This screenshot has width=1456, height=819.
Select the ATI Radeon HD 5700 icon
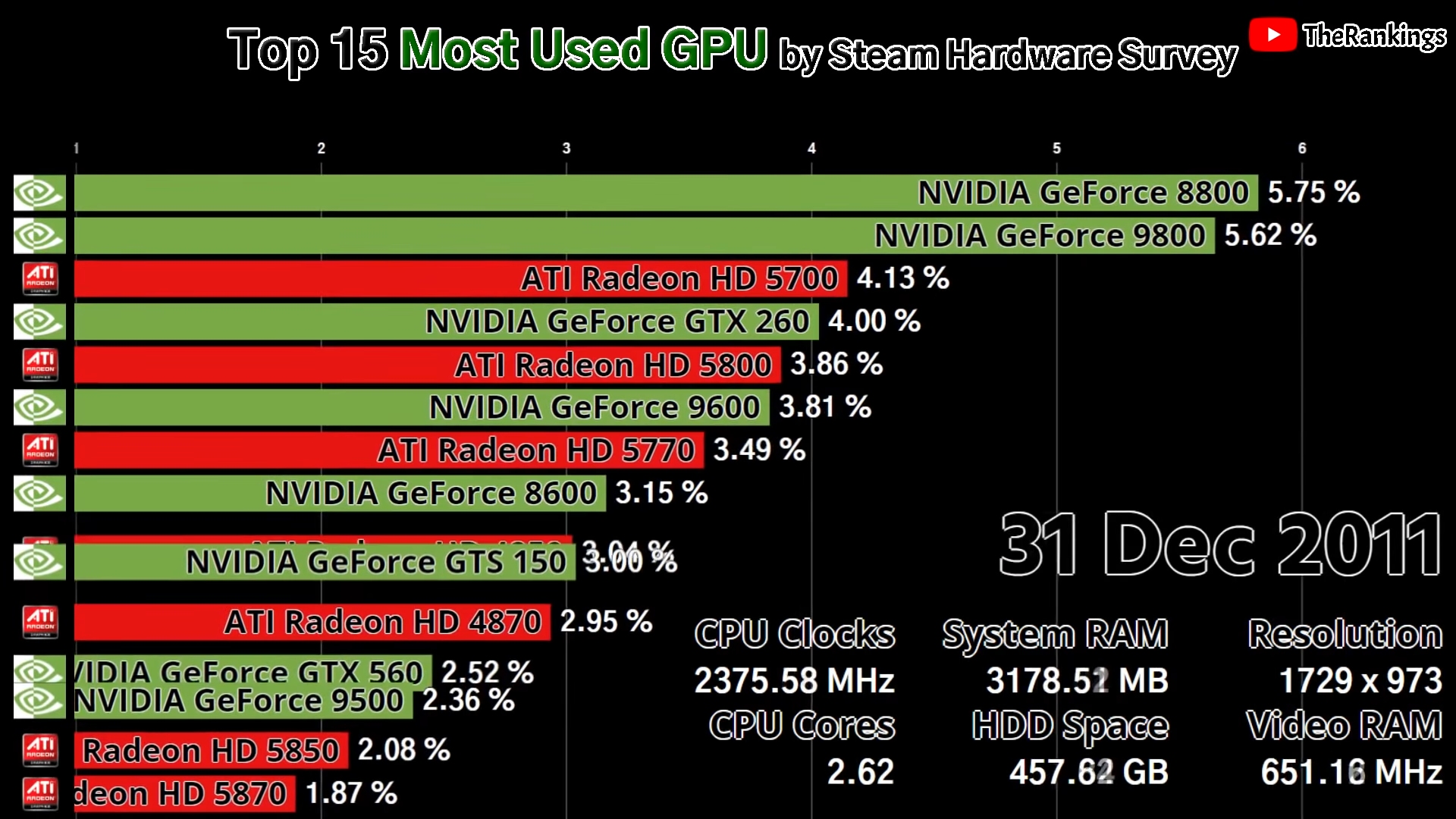click(40, 279)
